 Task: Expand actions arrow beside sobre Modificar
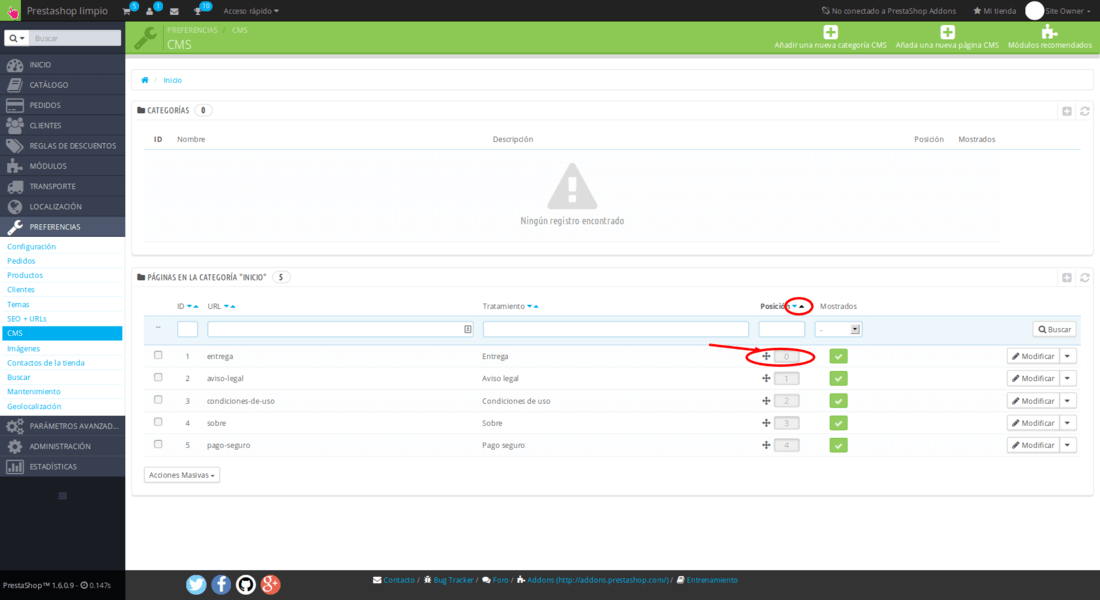(x=1068, y=423)
